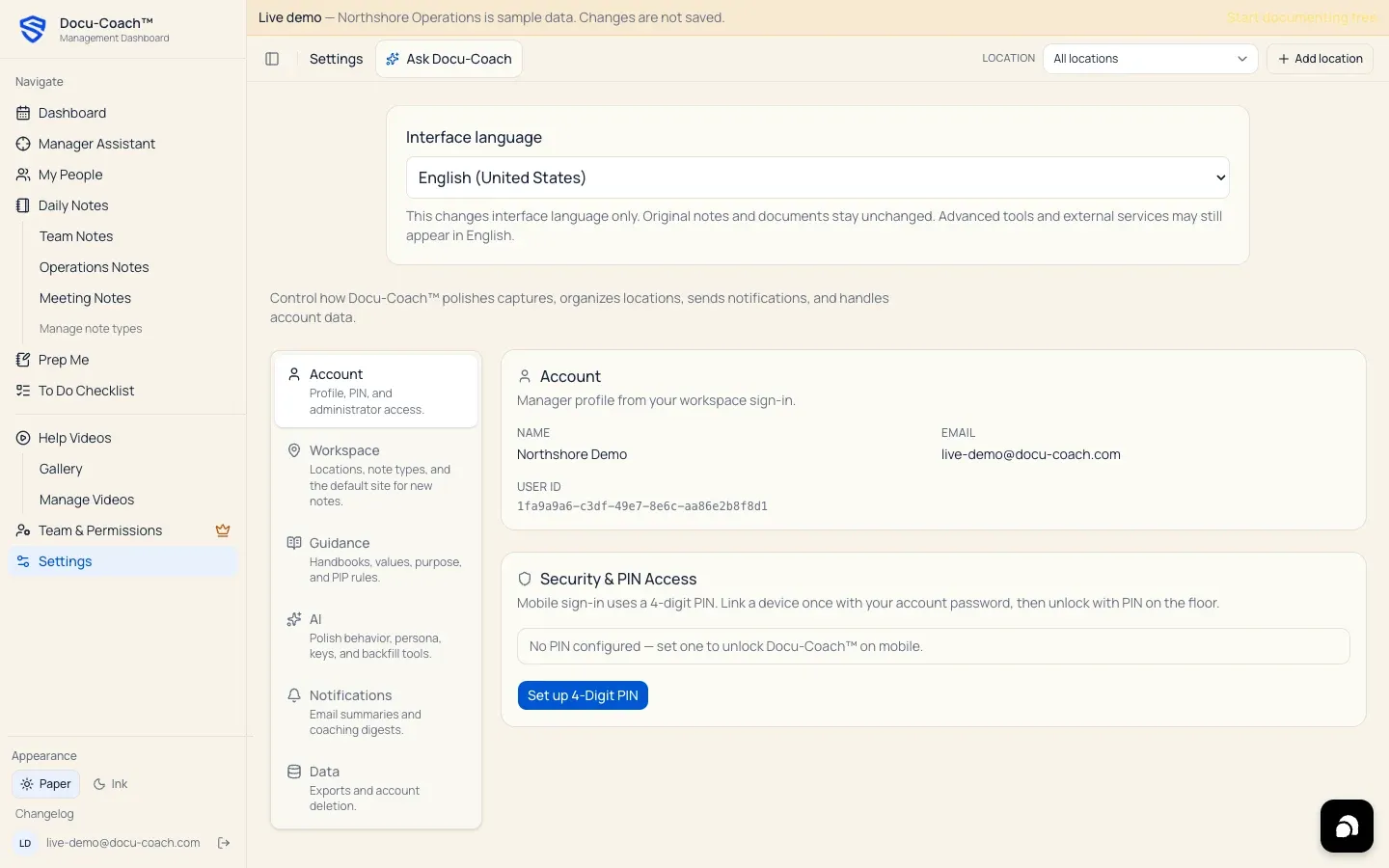Switch to Workspace settings tab

pyautogui.click(x=376, y=475)
